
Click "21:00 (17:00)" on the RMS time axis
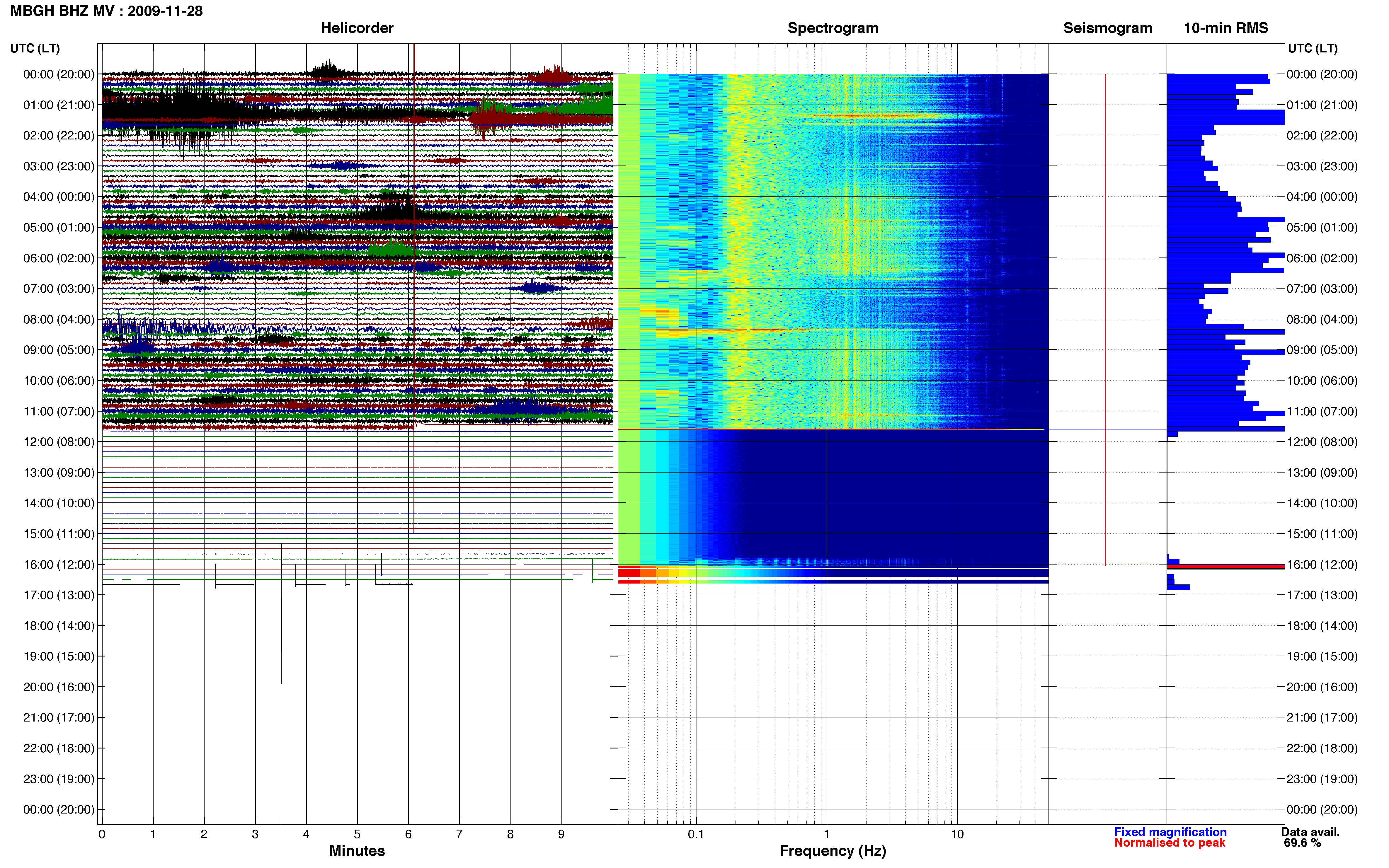(1322, 718)
